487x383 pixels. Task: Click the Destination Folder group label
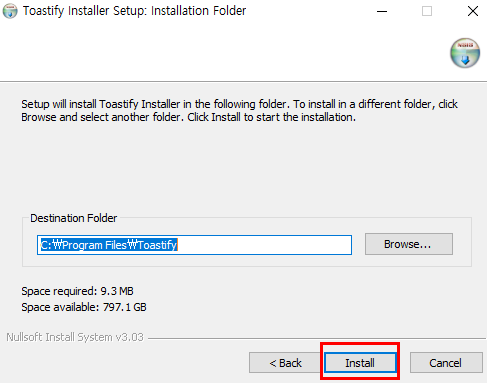coord(74,218)
